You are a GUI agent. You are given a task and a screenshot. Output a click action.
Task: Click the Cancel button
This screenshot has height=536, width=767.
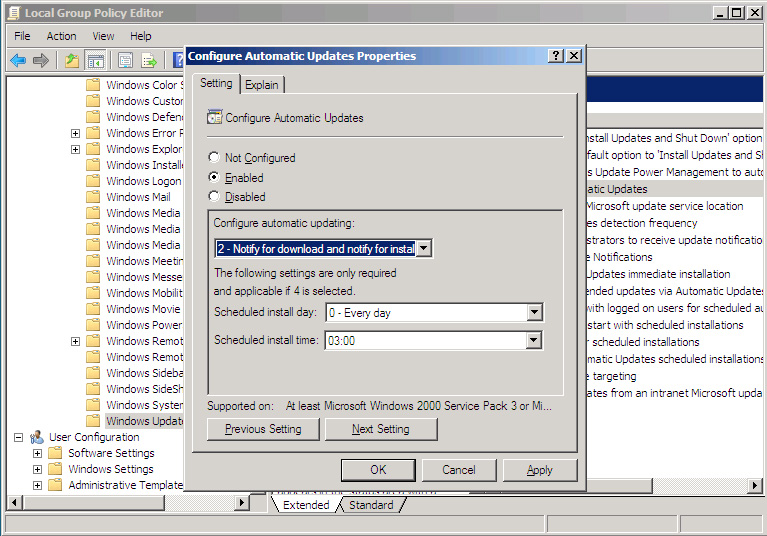click(459, 469)
